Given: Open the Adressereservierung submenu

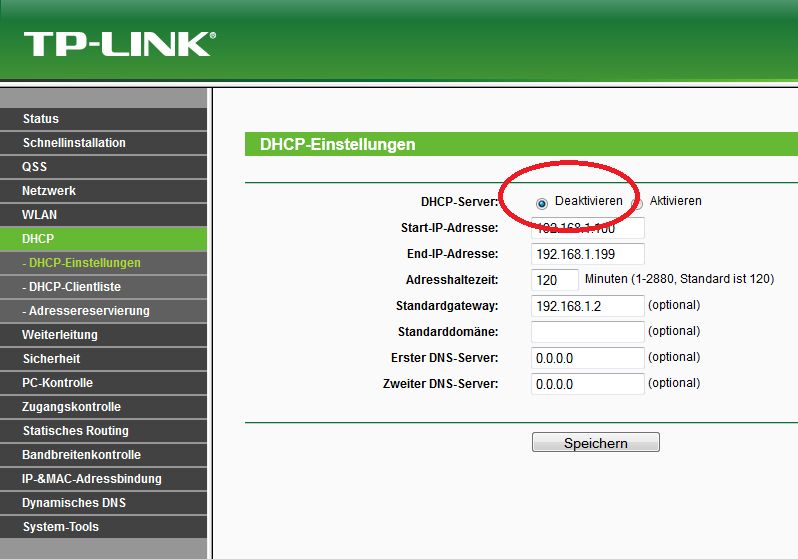Looking at the screenshot, I should pos(103,311).
